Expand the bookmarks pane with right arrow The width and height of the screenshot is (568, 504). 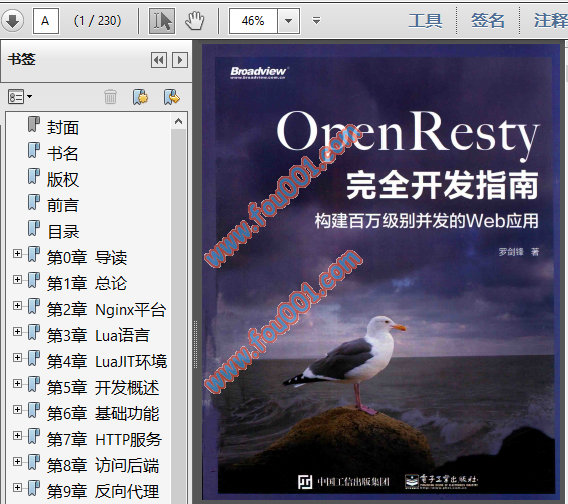pyautogui.click(x=180, y=60)
